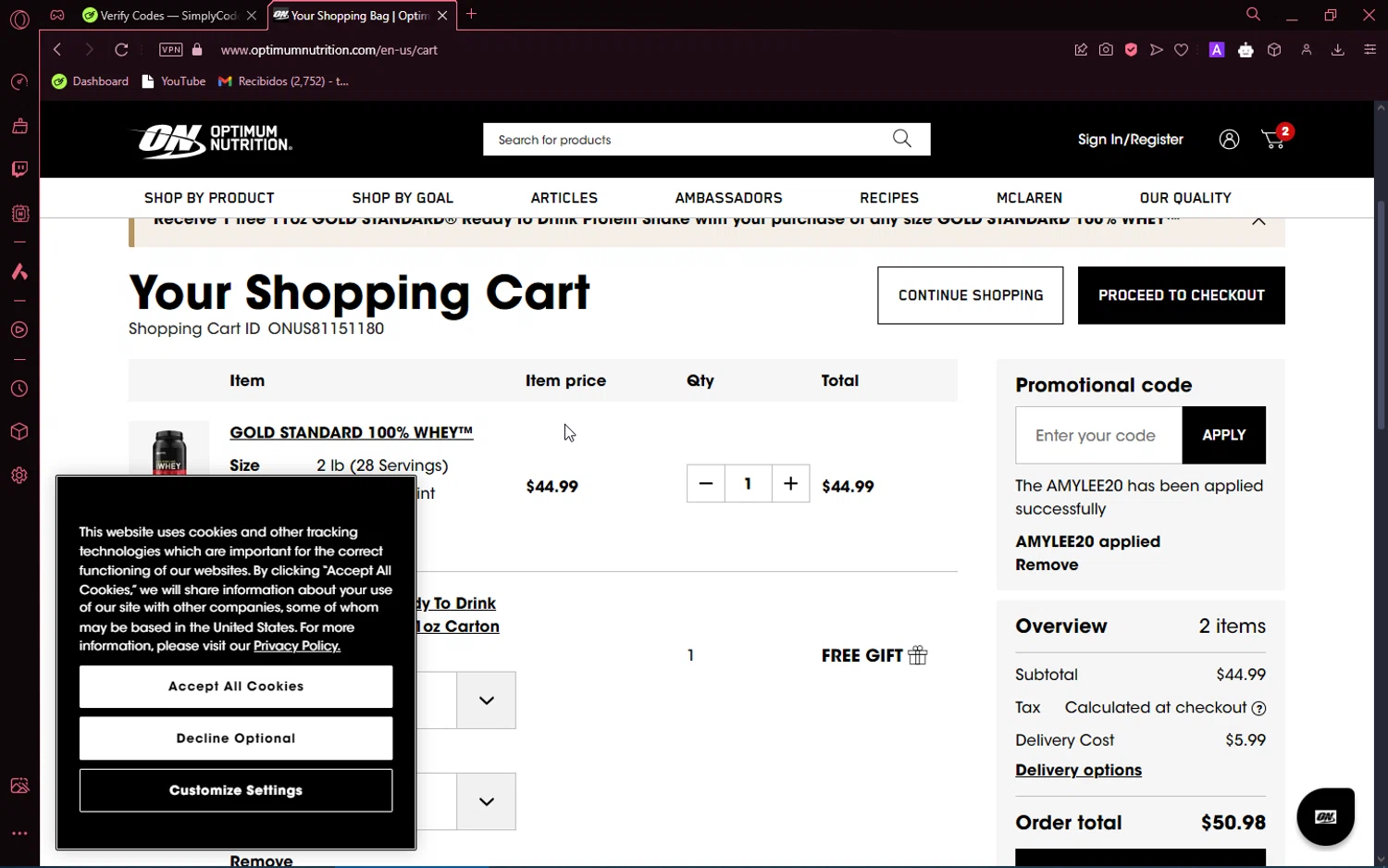Open the shopping cart icon with badge
The height and width of the screenshot is (868, 1388).
click(x=1276, y=137)
